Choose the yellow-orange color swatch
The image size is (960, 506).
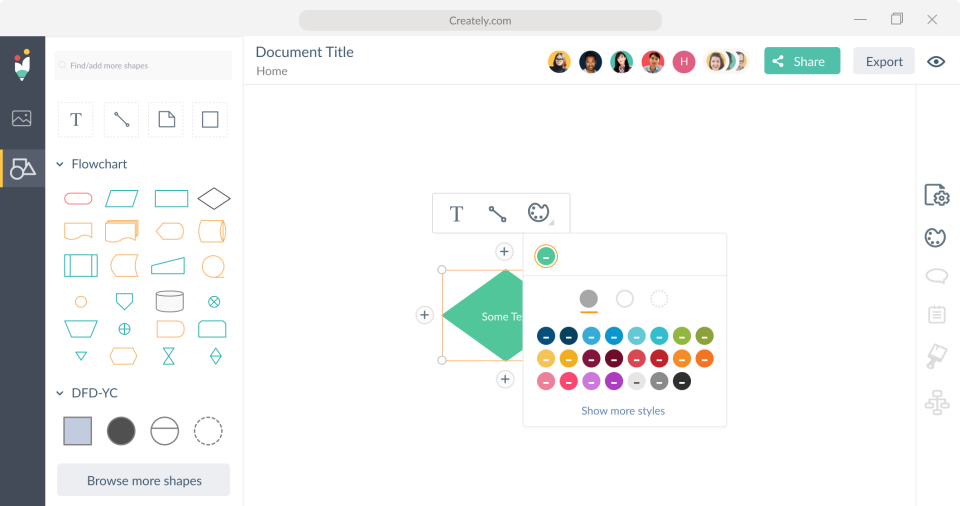click(x=568, y=358)
